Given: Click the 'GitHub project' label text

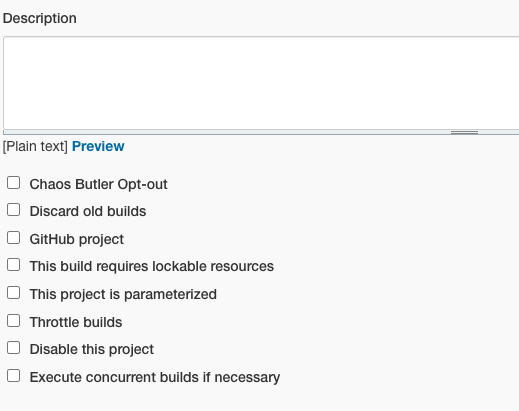Looking at the screenshot, I should [x=77, y=239].
